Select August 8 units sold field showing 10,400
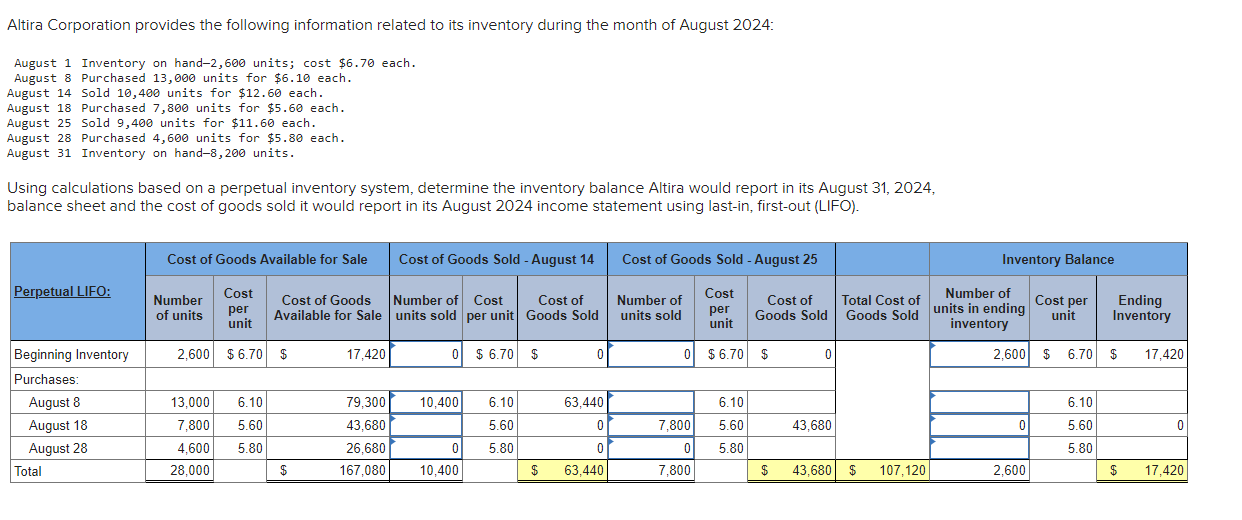 (427, 402)
